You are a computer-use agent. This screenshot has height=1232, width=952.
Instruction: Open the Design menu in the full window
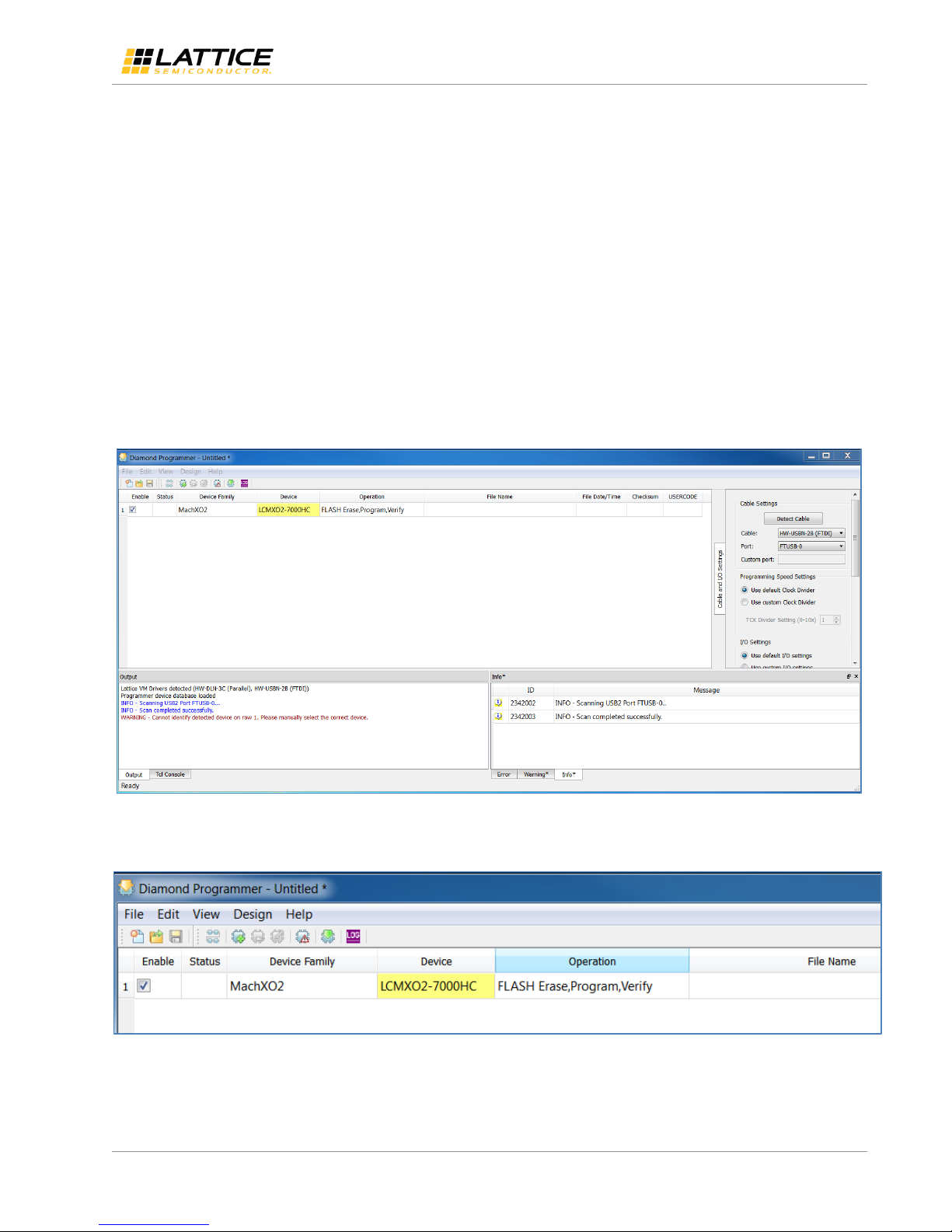pos(190,471)
